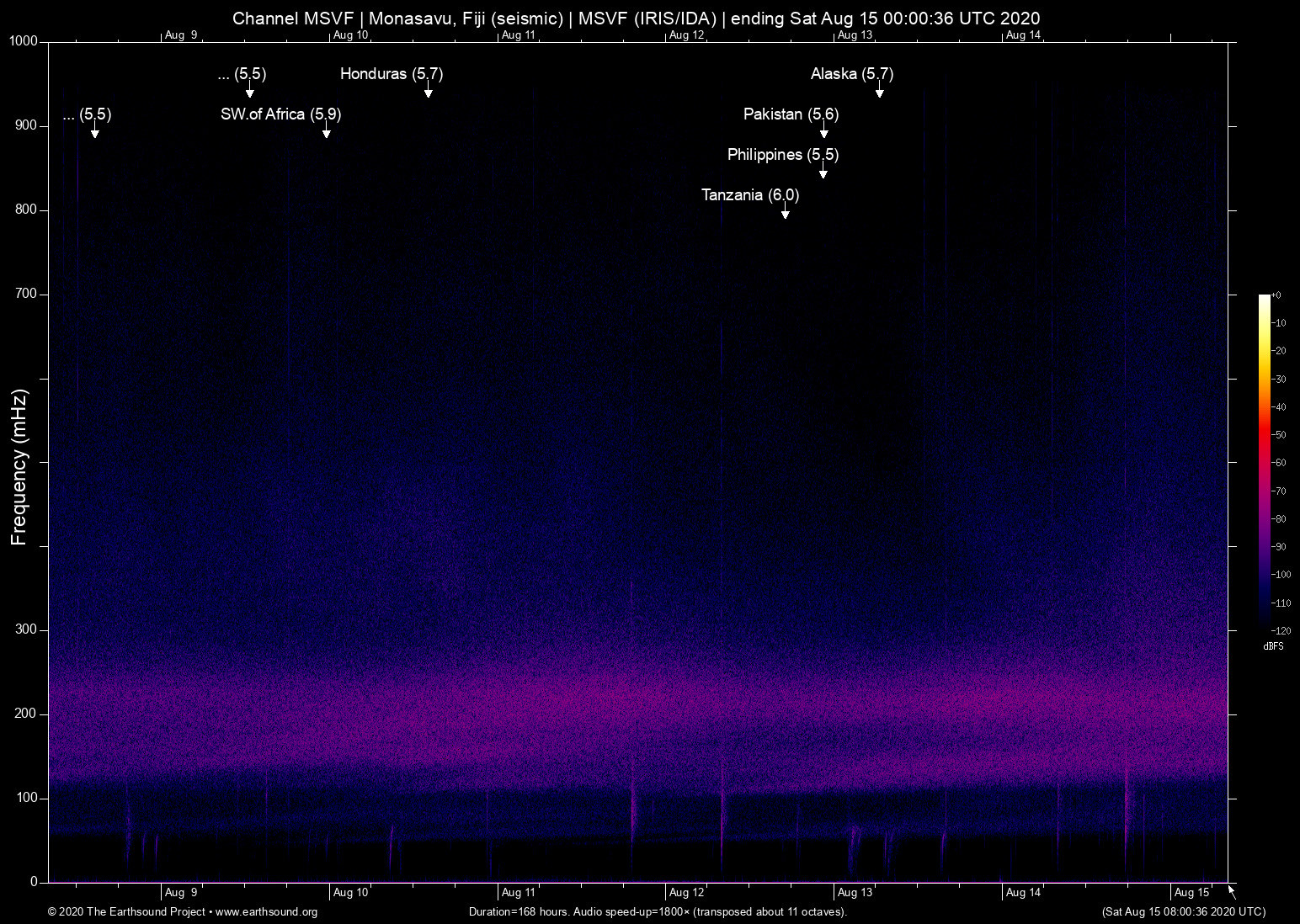Select the arrow marker below Pakistan (5.6)

click(x=823, y=130)
